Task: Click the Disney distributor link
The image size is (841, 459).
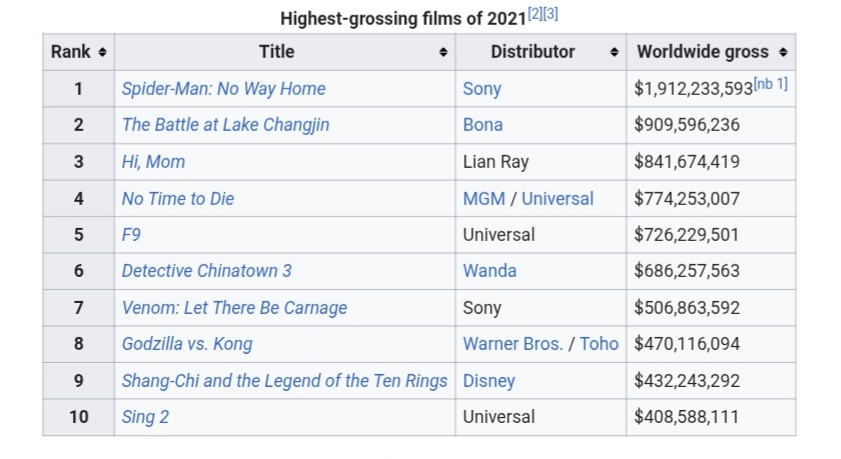Action: 489,381
